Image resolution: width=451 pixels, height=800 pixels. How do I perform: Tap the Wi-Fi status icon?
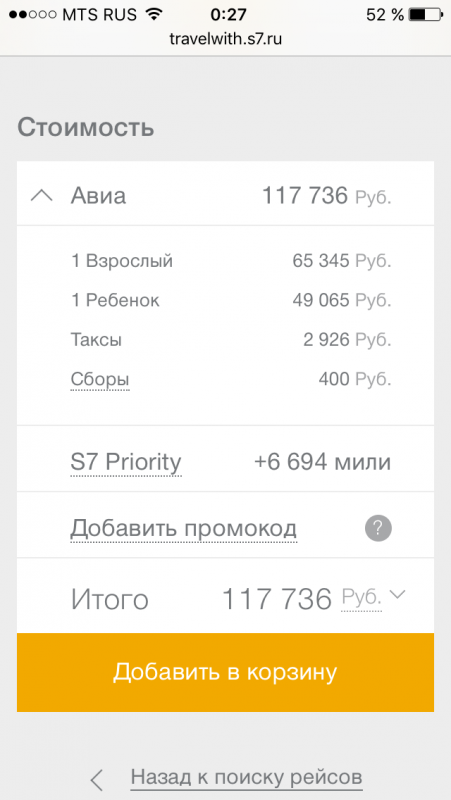(152, 15)
